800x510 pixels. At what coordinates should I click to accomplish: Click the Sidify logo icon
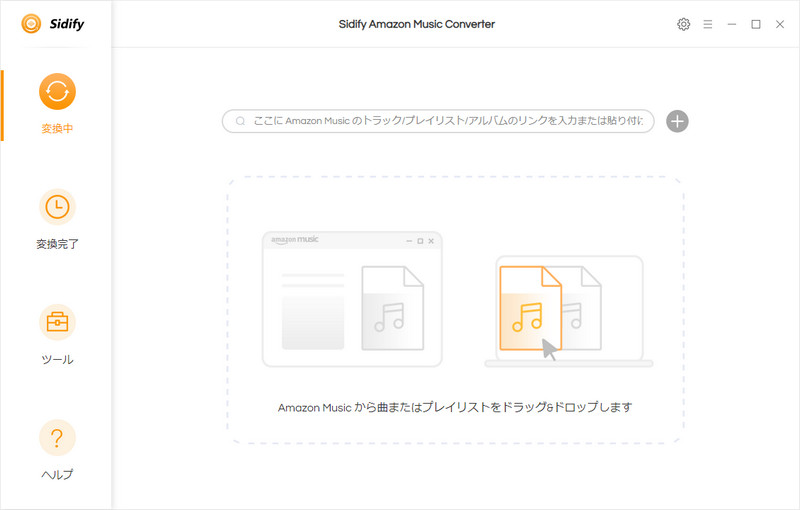31,23
